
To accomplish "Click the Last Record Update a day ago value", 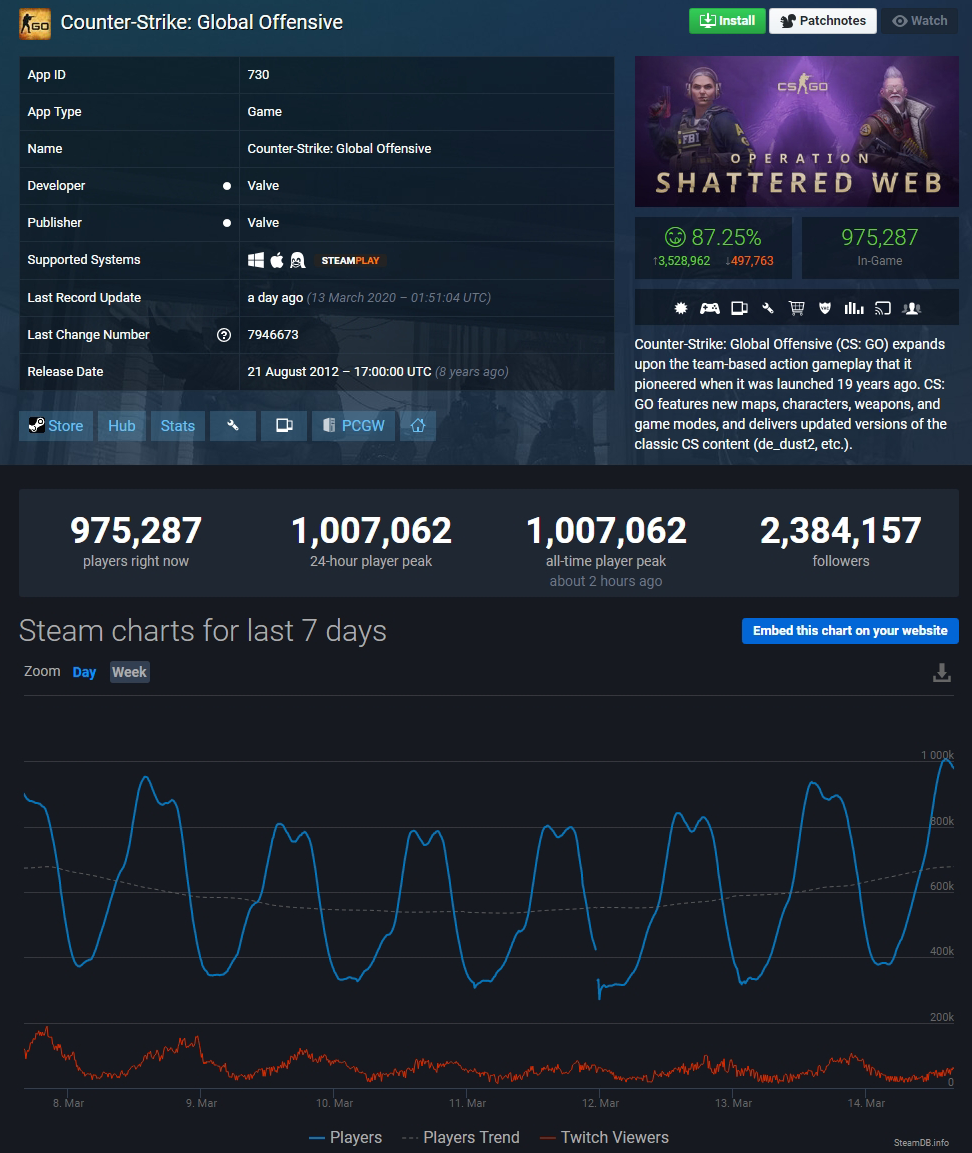I will coord(275,298).
